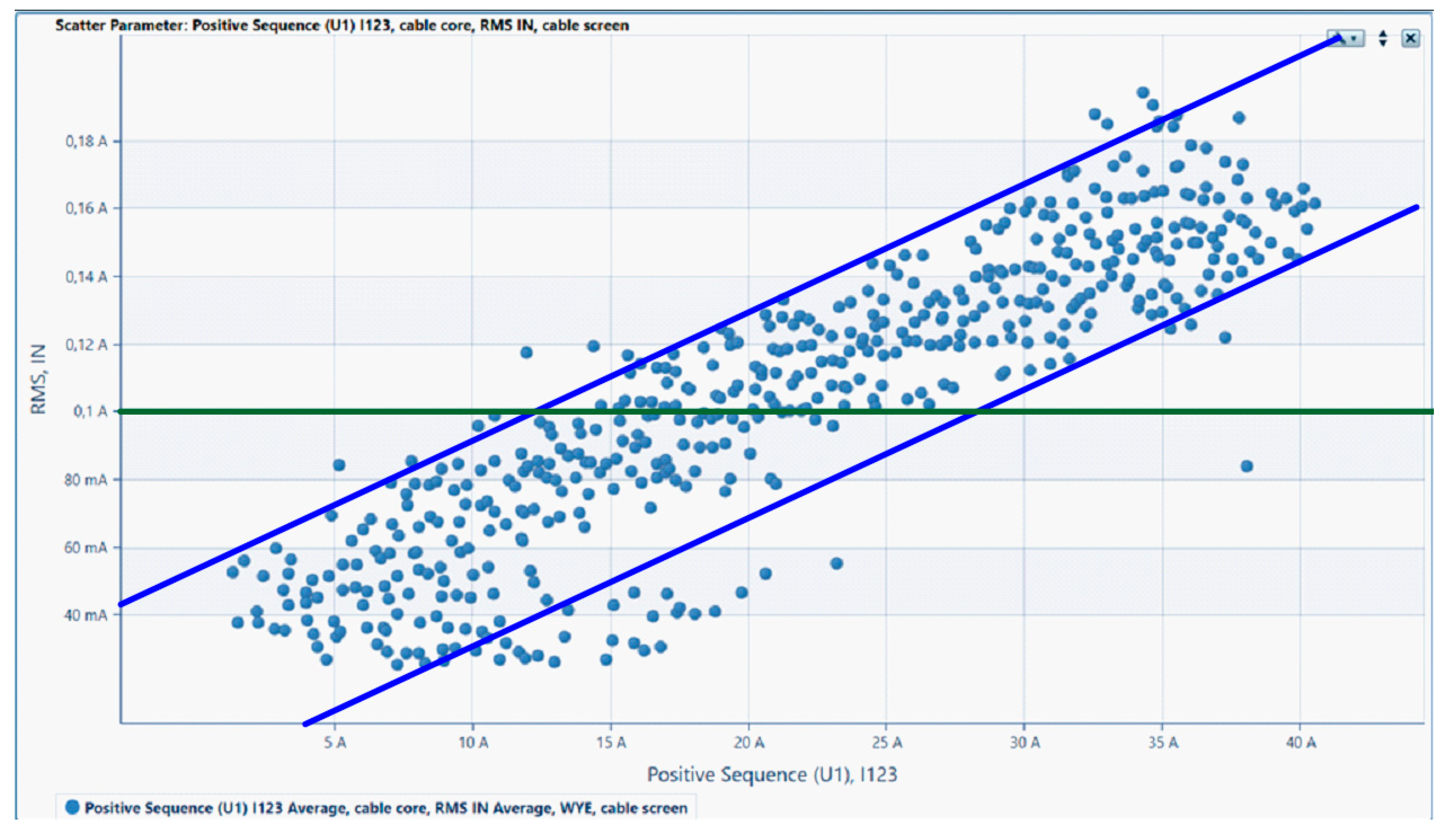The image size is (1447, 840).
Task: Click the '0,1 A' y-axis tick label
Action: point(90,412)
